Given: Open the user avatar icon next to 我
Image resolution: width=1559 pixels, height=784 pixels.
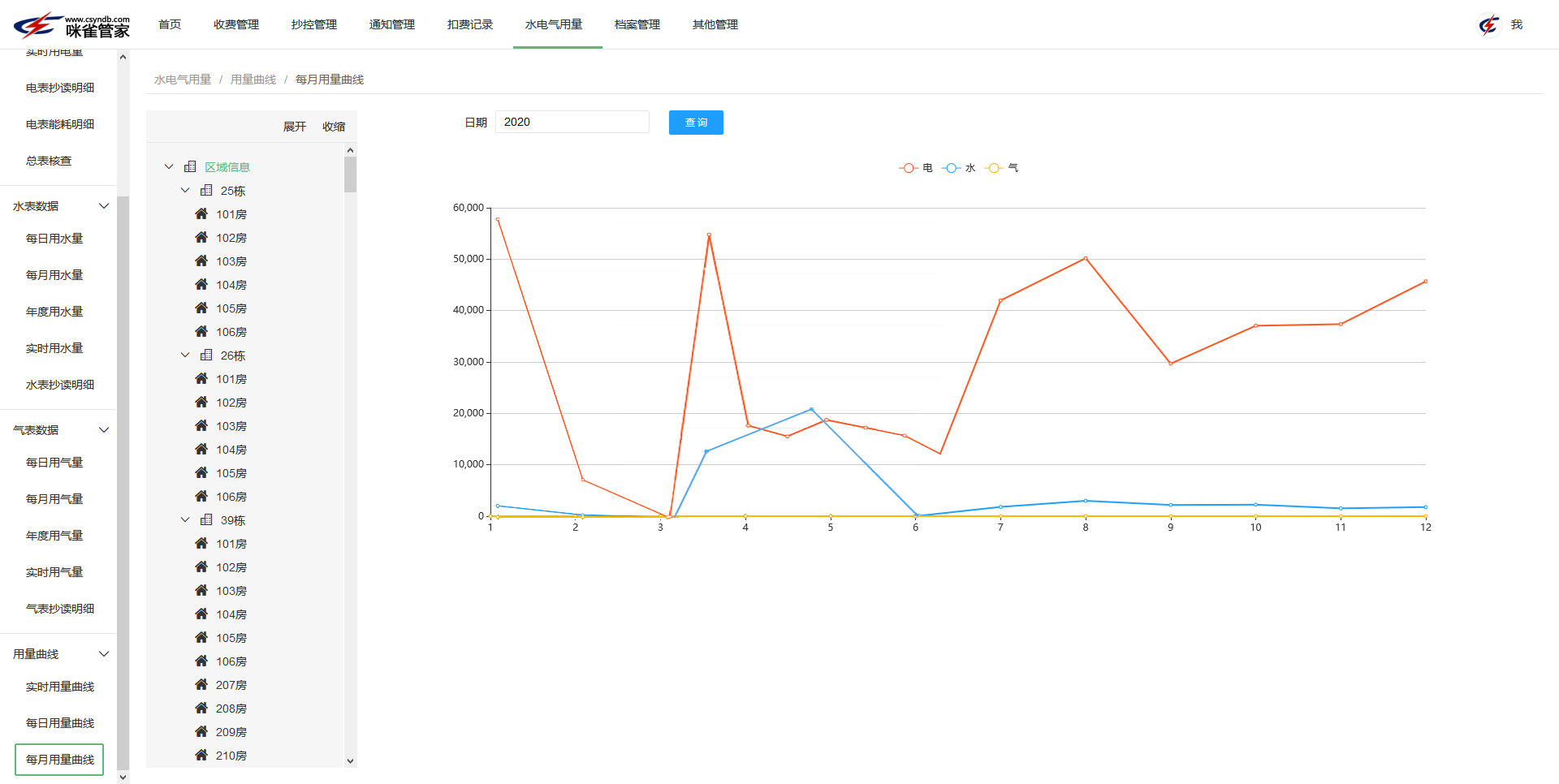Looking at the screenshot, I should point(1488,25).
